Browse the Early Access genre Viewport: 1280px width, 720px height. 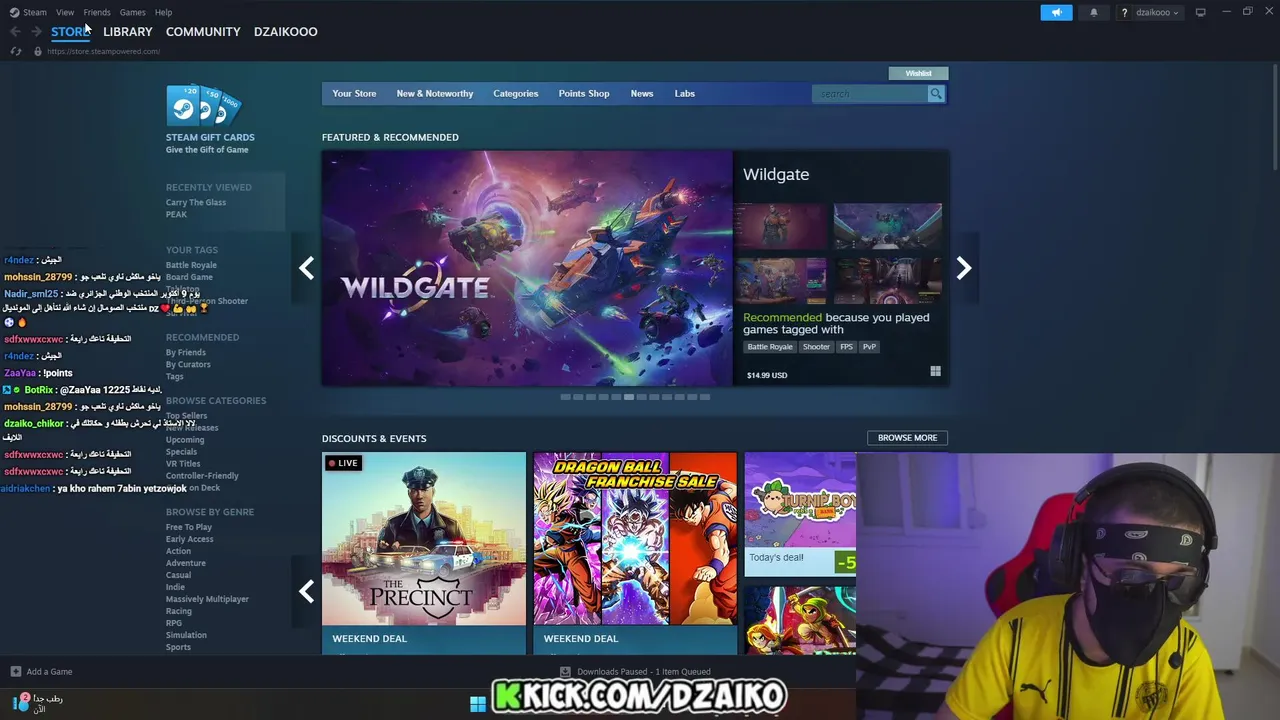[x=190, y=539]
